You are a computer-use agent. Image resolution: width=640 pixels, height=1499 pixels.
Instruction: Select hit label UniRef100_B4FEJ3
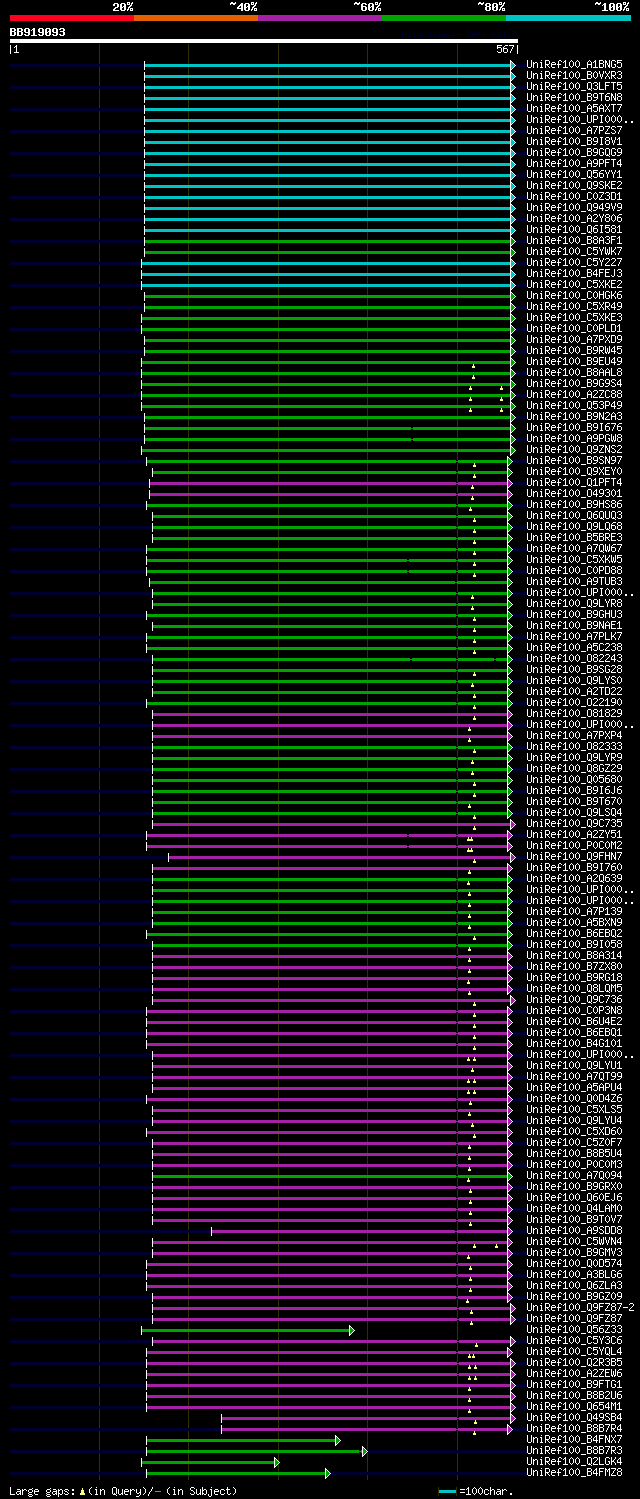click(574, 273)
